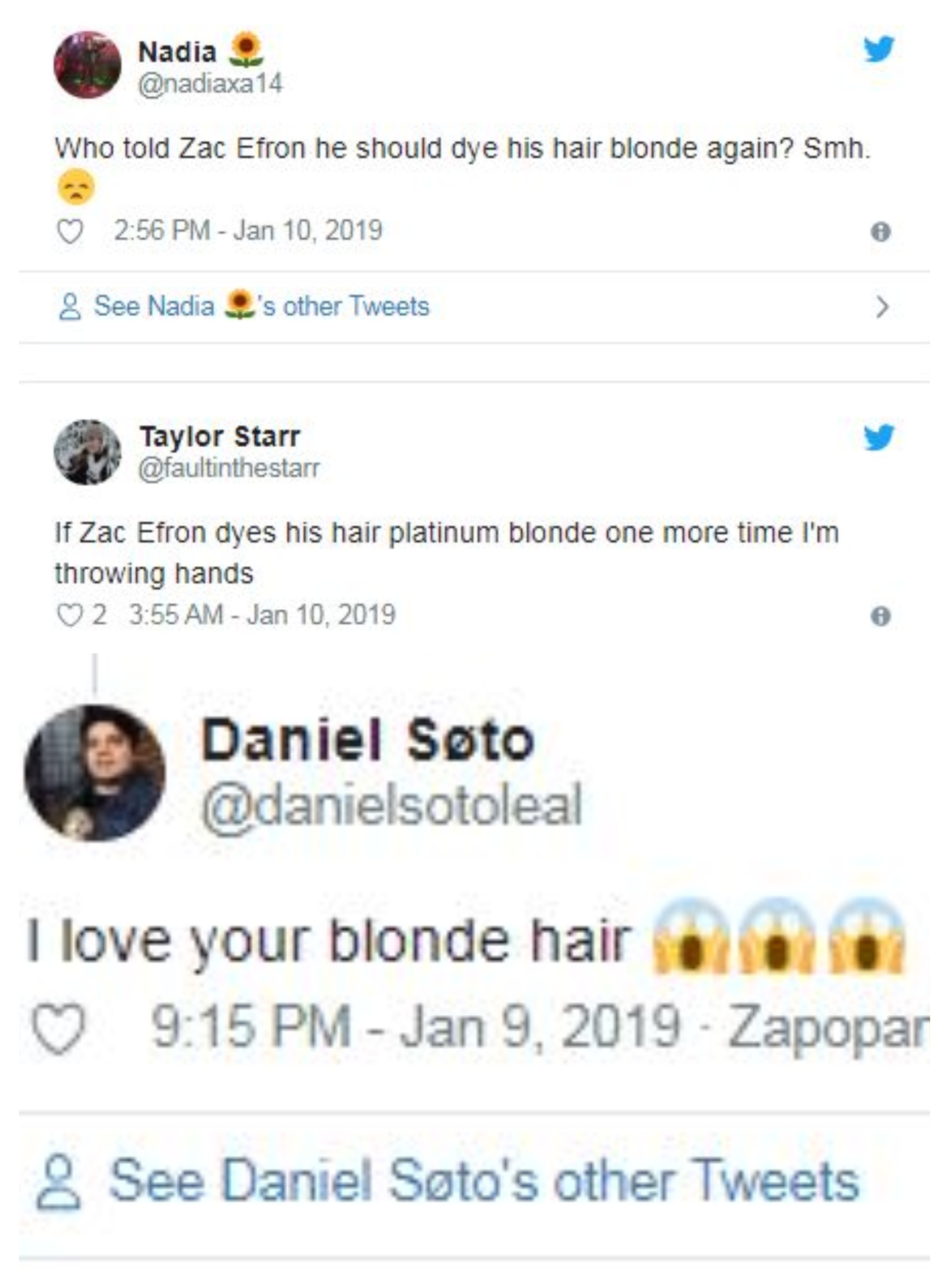
Task: Open info icon on Taylor Starr's tweet
Action: [x=881, y=616]
